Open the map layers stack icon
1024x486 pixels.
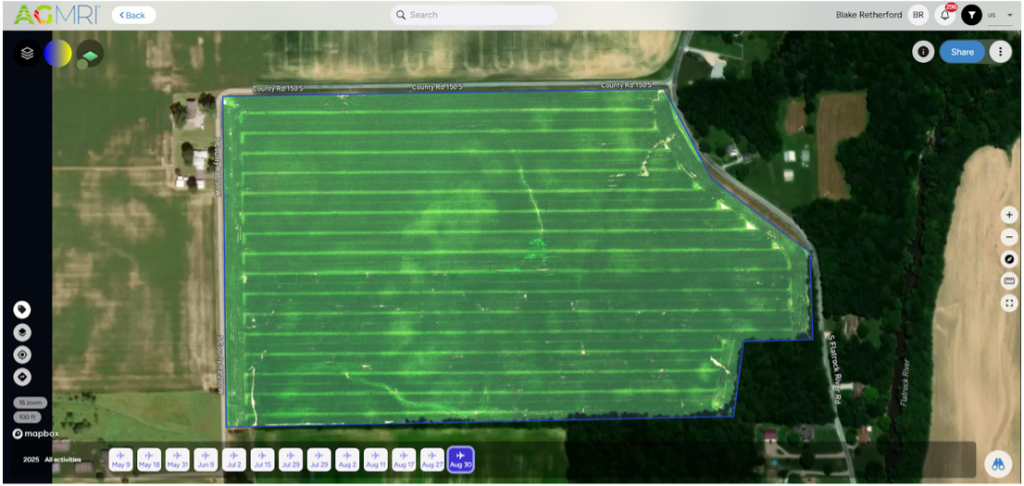click(x=26, y=53)
